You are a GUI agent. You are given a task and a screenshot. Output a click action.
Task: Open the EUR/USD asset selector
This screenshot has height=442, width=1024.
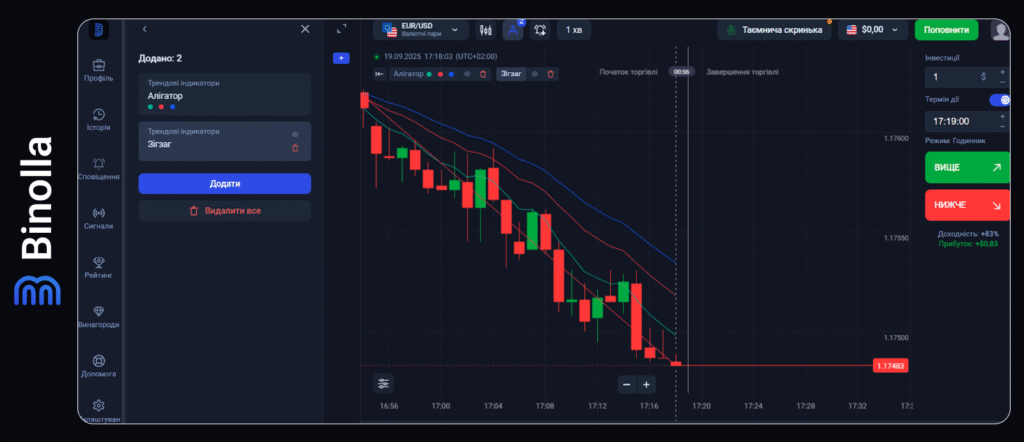coord(421,29)
